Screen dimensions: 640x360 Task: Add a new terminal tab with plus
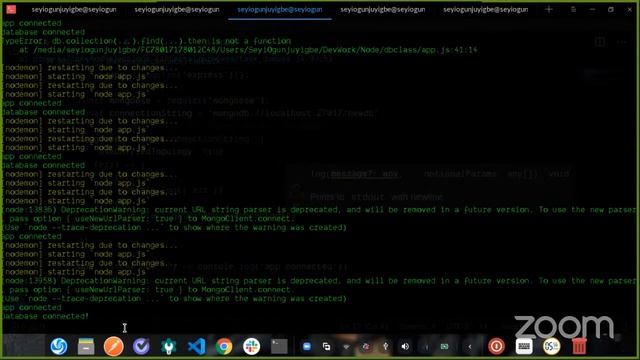click(x=549, y=9)
